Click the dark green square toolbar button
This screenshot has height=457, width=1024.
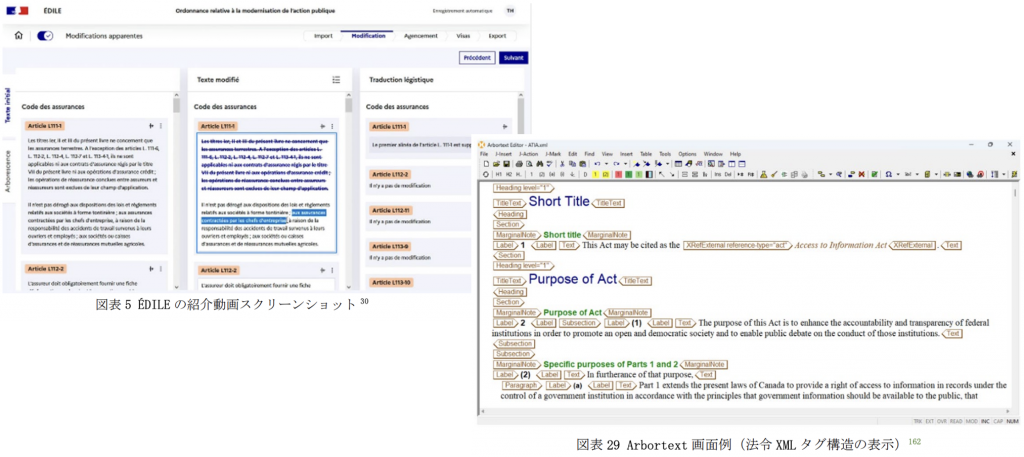[628, 174]
